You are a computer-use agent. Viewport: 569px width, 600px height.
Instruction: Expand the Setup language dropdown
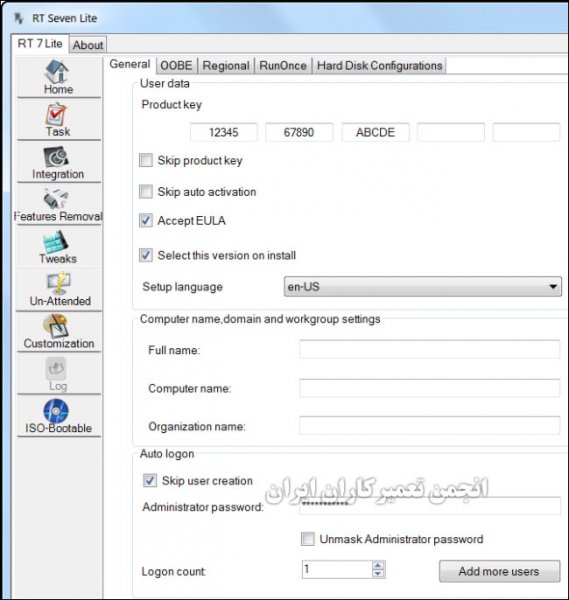click(x=423, y=287)
